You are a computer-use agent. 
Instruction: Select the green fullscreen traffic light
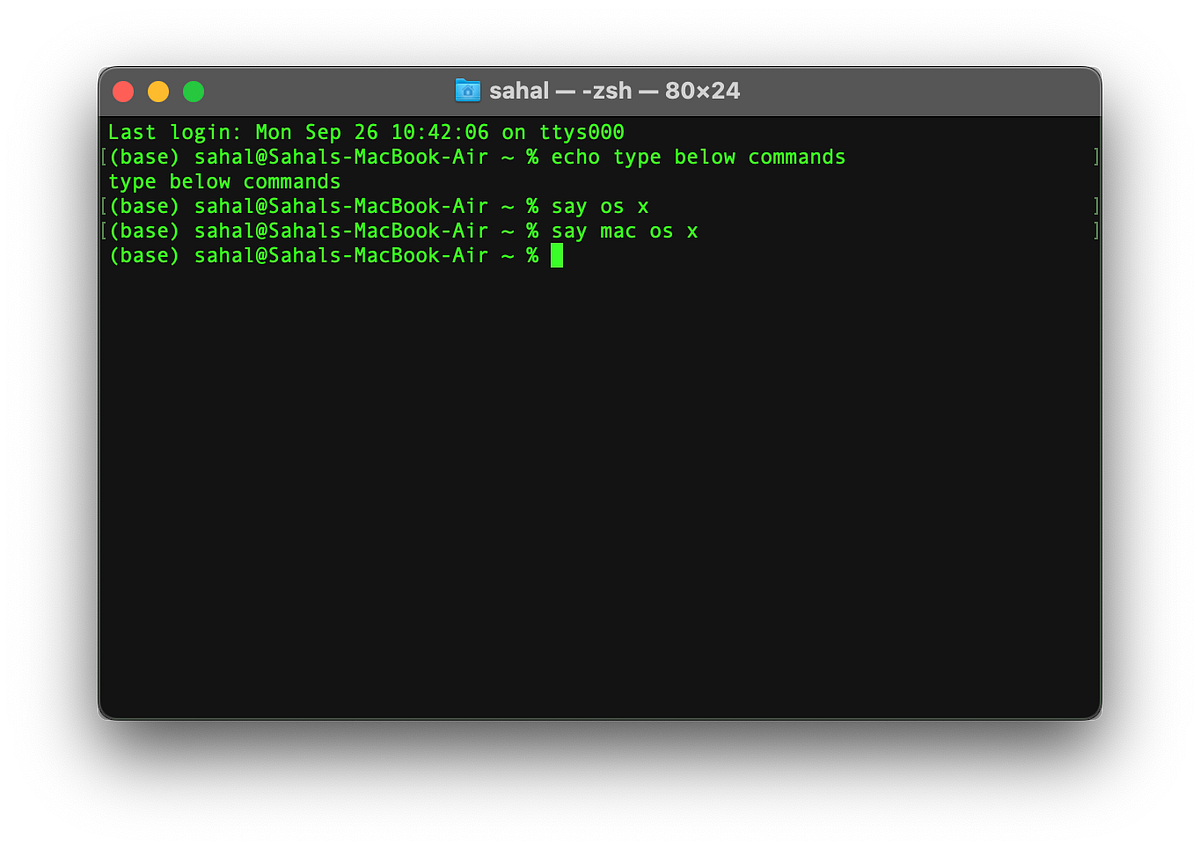coord(193,90)
